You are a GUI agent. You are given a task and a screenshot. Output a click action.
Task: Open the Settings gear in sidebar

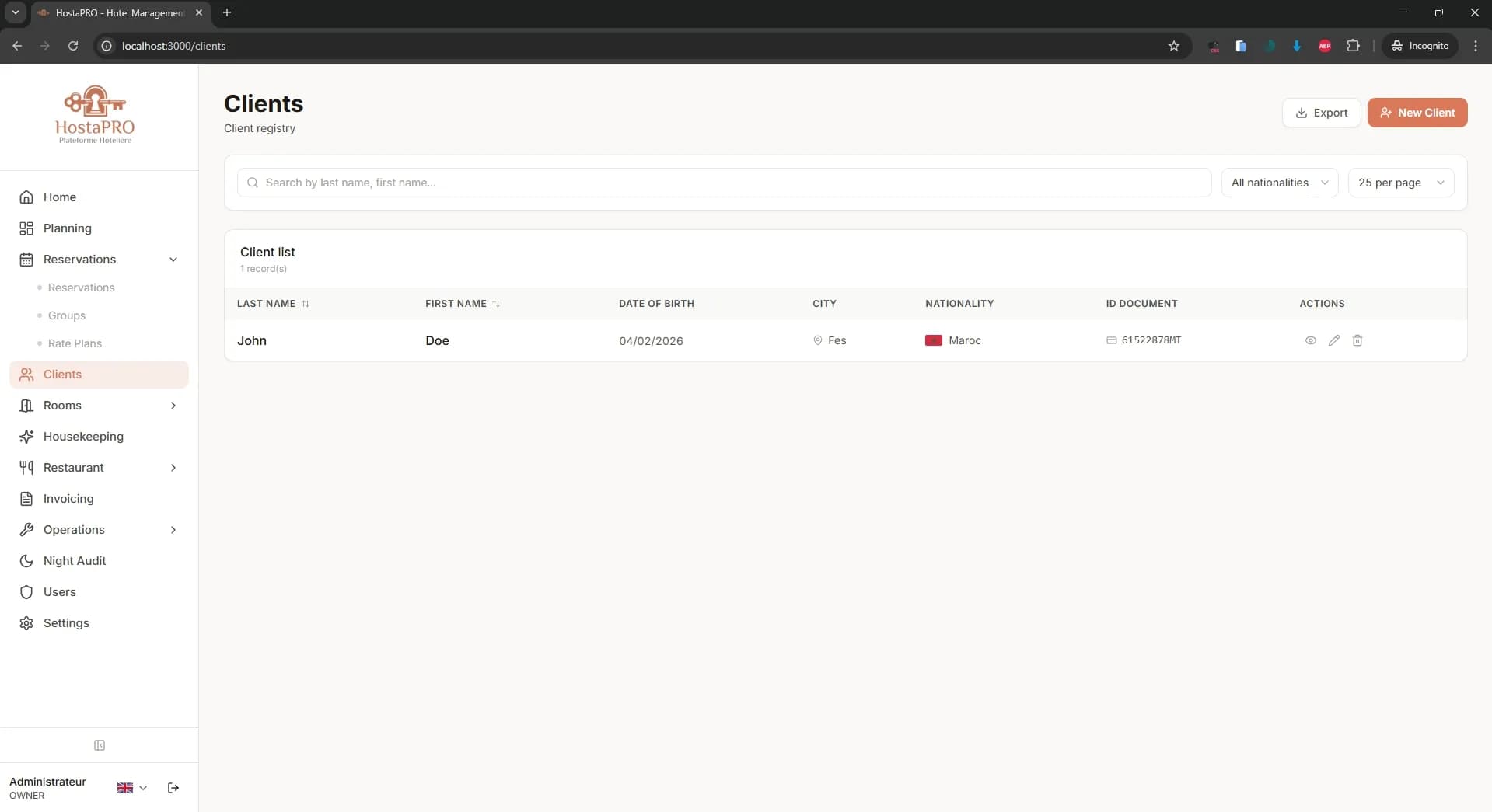tap(26, 622)
